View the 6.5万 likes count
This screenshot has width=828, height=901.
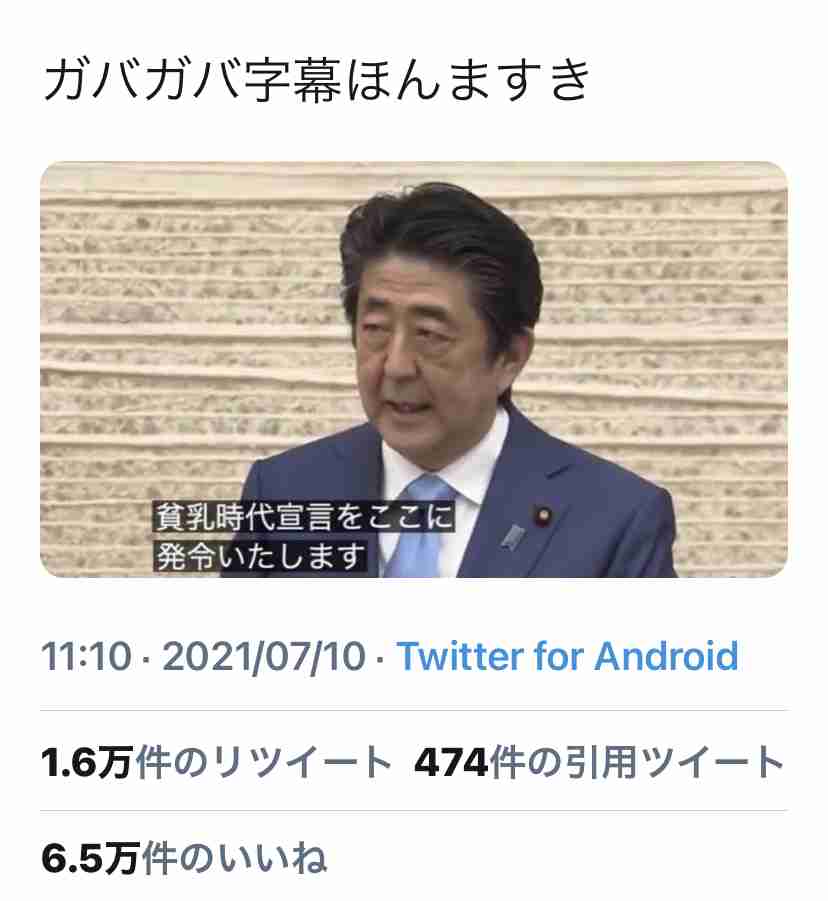click(x=90, y=858)
